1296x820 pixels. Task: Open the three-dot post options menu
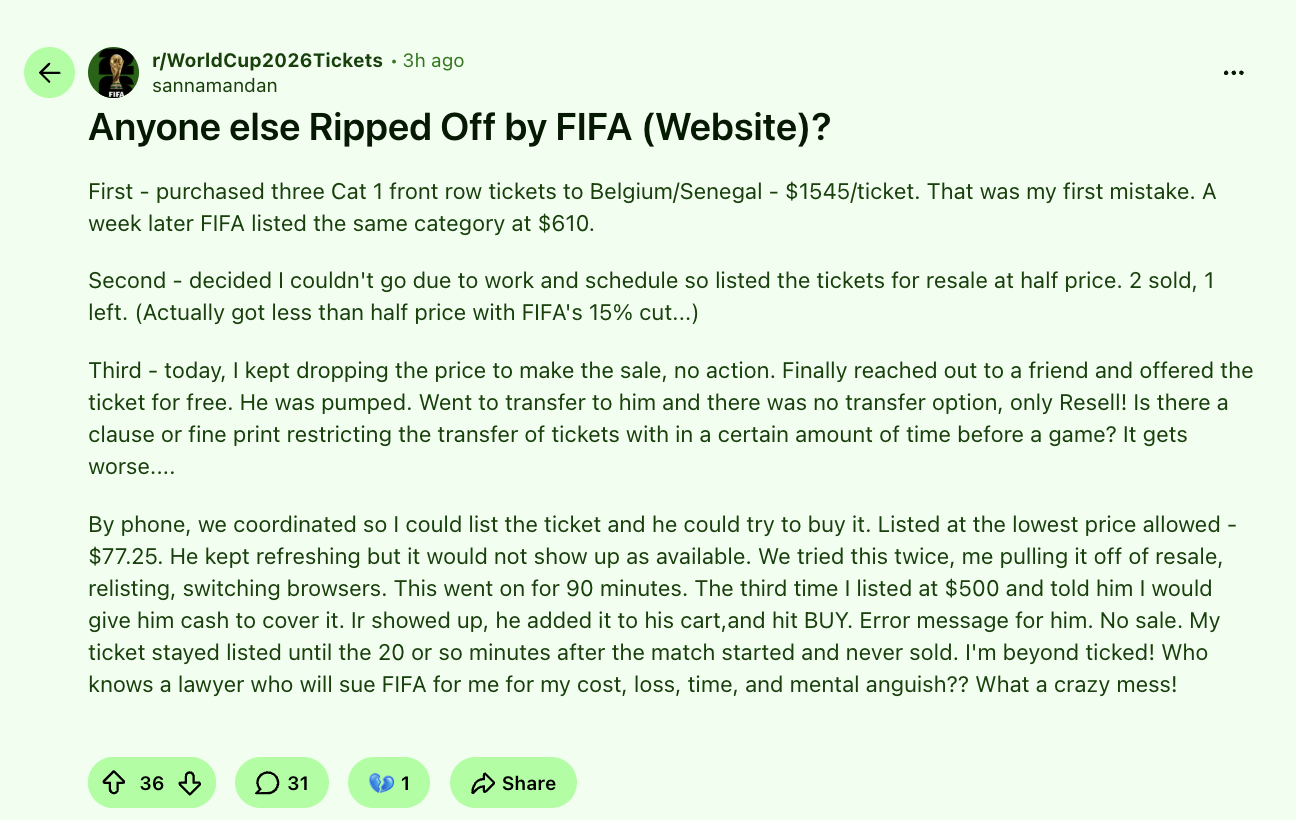1234,73
